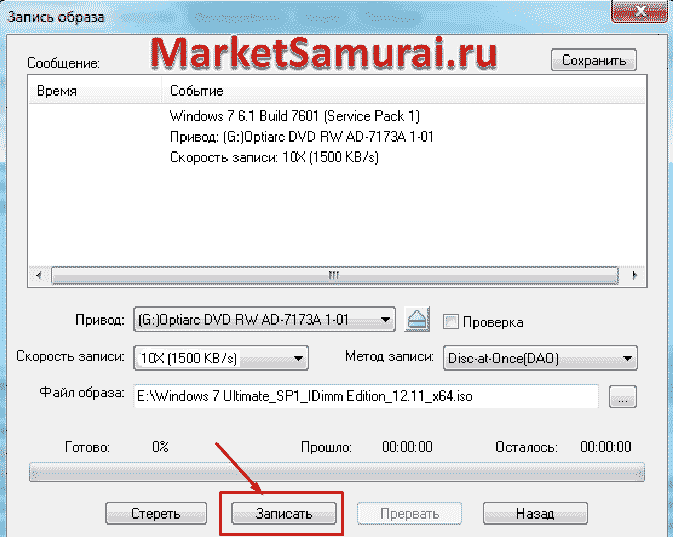Click the Сохранить button

click(x=594, y=60)
